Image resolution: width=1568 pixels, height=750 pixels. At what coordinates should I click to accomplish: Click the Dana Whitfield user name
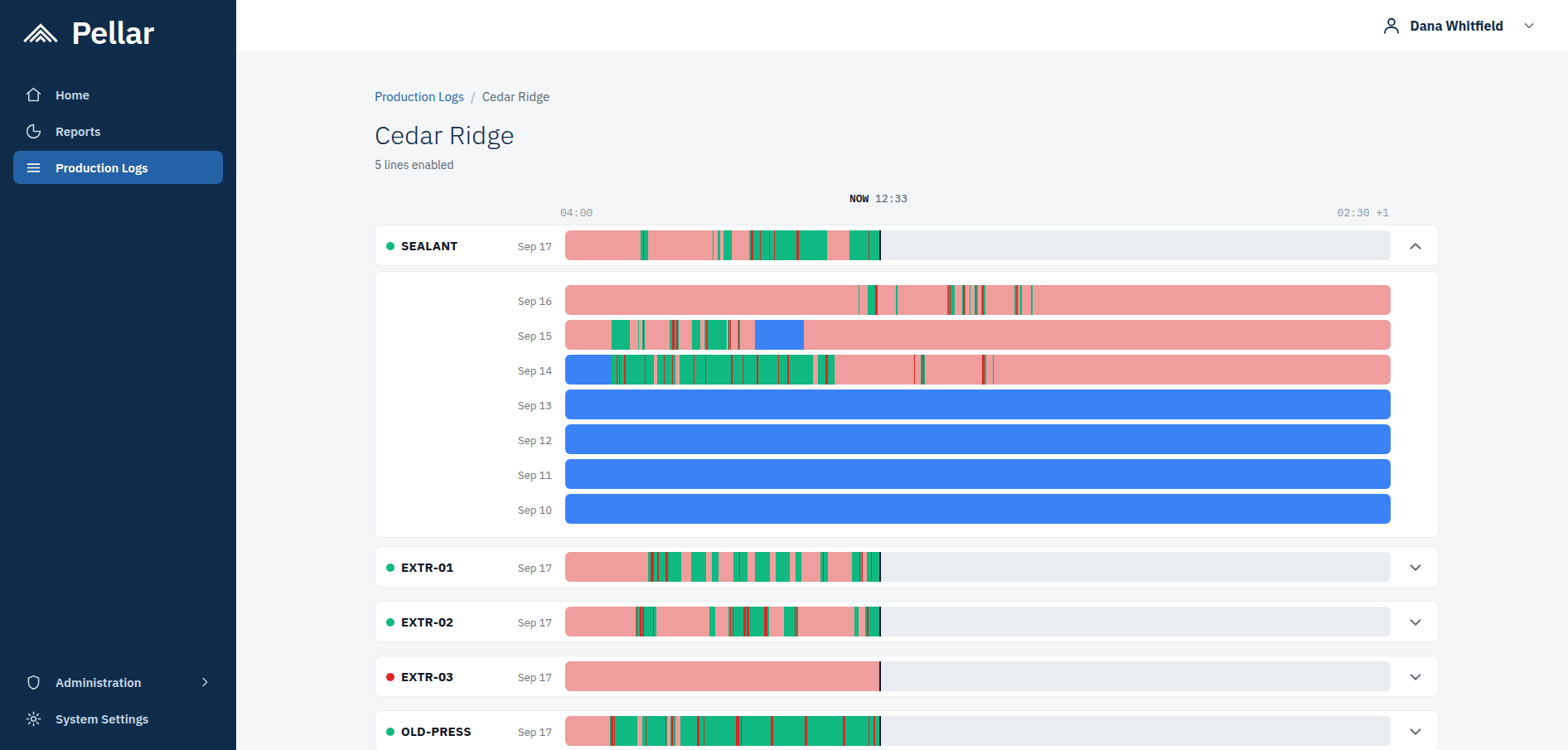point(1456,26)
